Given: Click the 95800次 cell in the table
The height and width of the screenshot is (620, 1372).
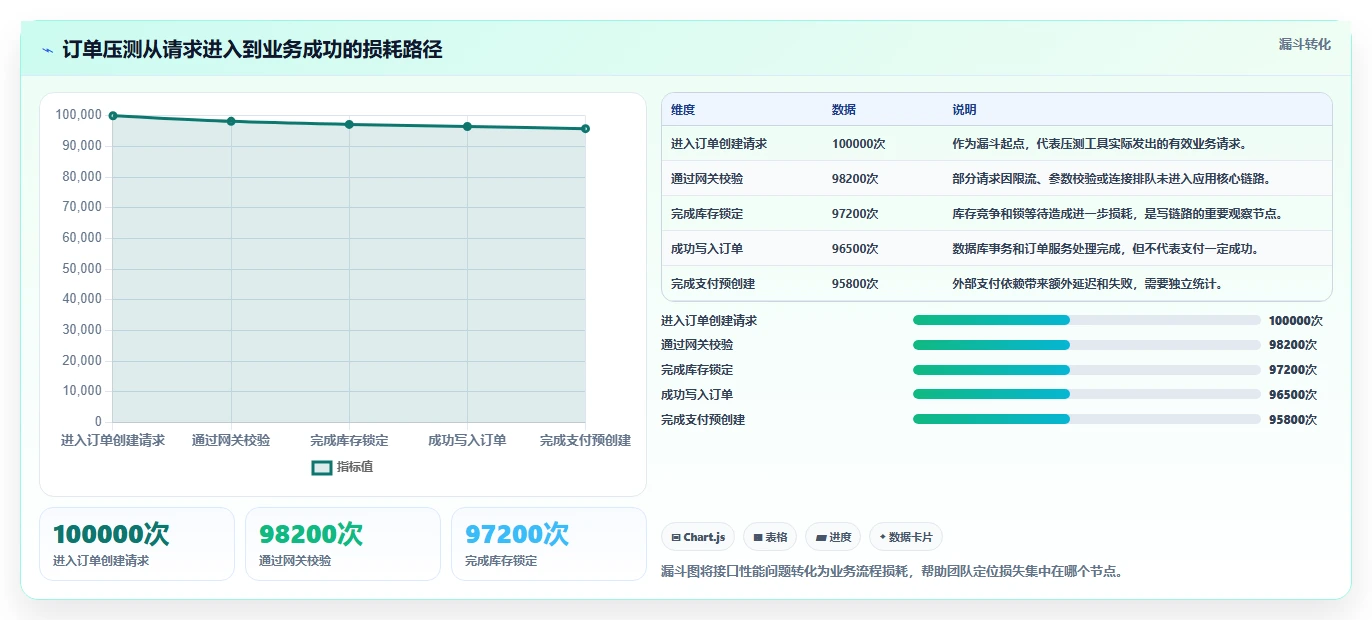Looking at the screenshot, I should click(x=855, y=284).
